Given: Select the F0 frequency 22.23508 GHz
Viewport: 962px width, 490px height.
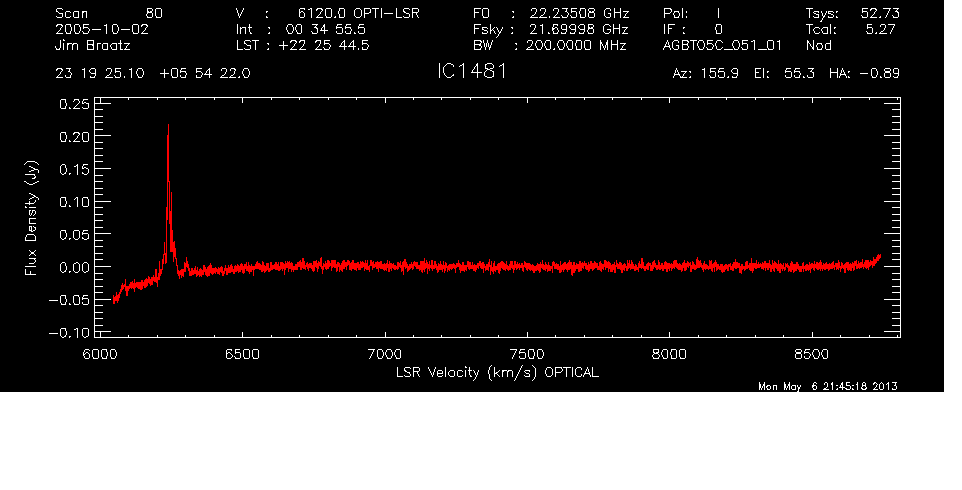Looking at the screenshot, I should 580,13.
